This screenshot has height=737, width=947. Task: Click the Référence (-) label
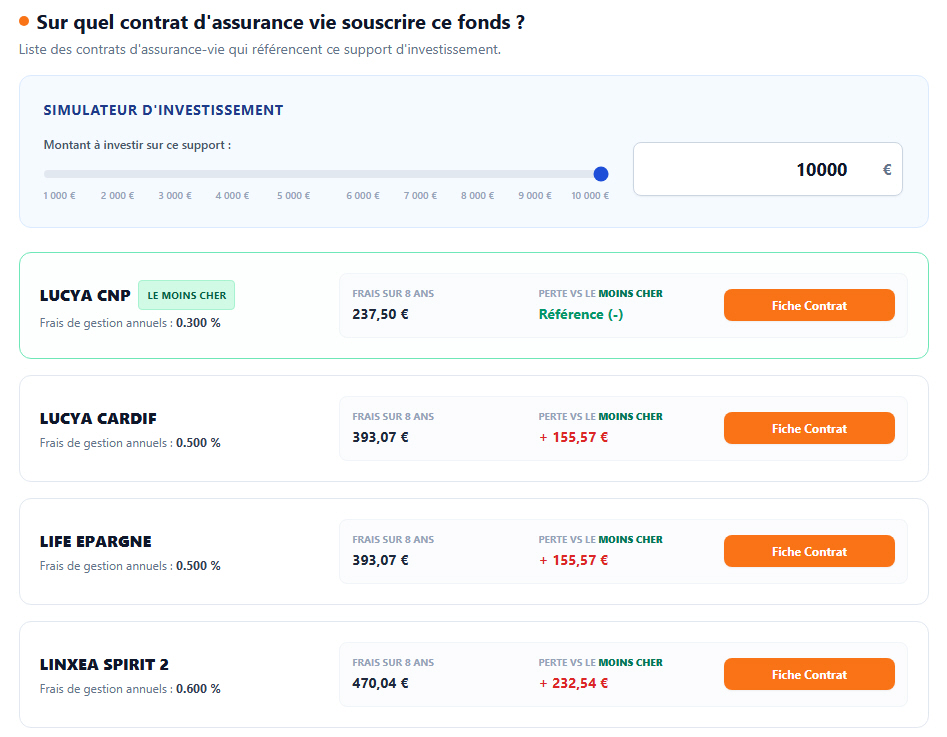click(581, 314)
